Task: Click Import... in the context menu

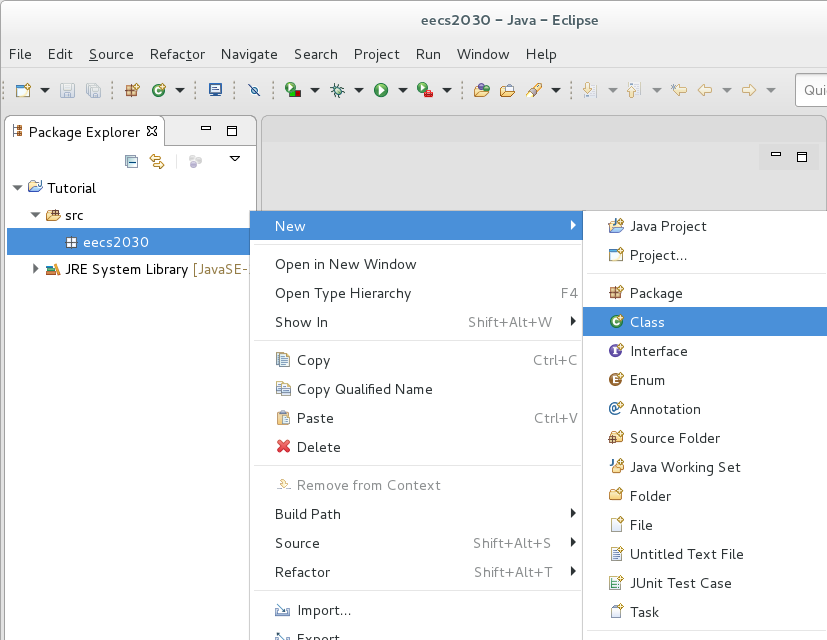Action: (x=416, y=610)
